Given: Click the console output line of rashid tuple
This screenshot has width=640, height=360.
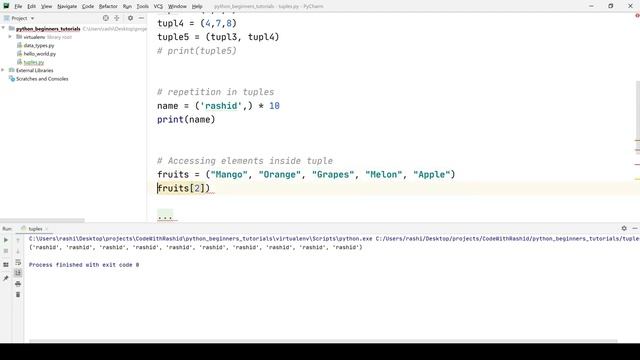Looking at the screenshot, I should tap(196, 247).
